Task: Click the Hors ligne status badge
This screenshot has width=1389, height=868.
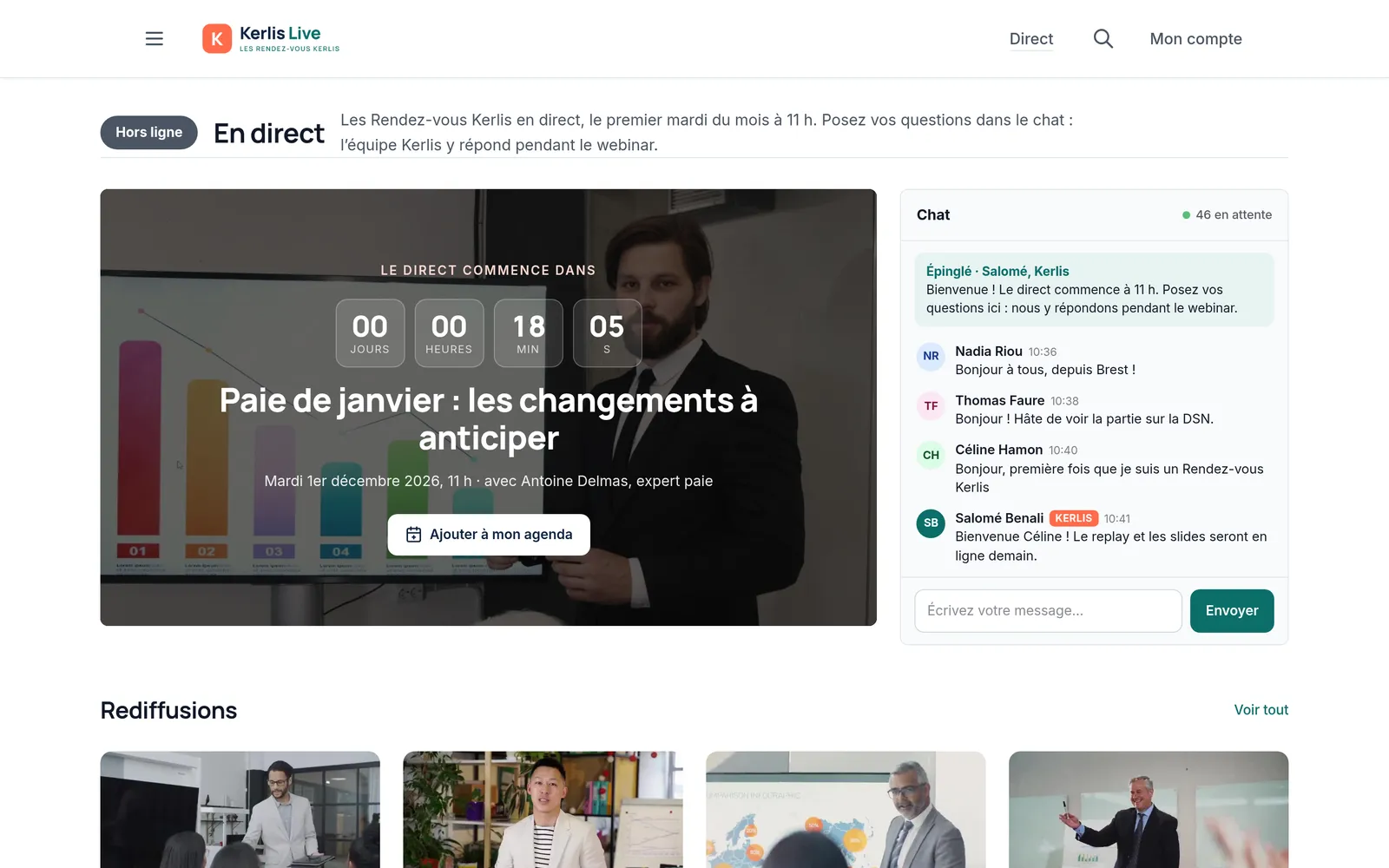Action: [x=149, y=132]
